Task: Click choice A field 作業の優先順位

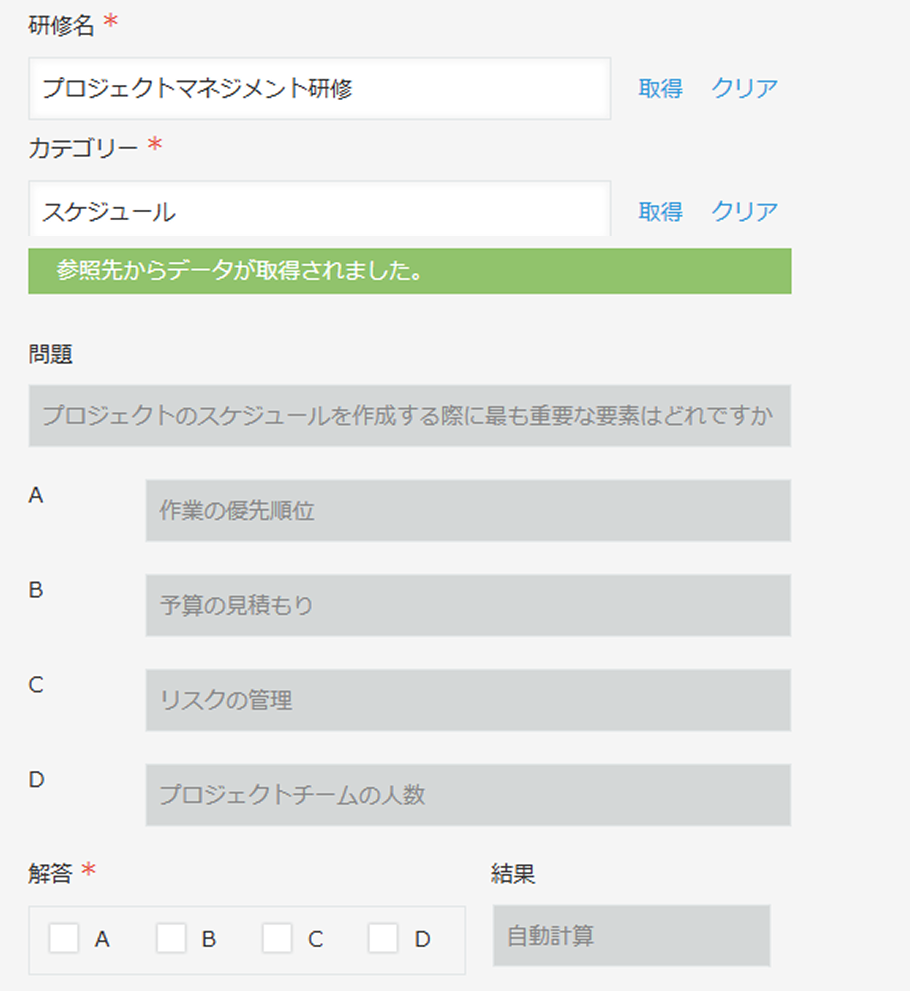Action: [x=468, y=511]
